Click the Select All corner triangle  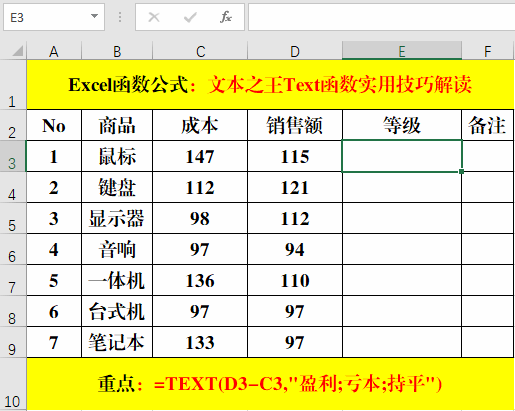[17, 51]
